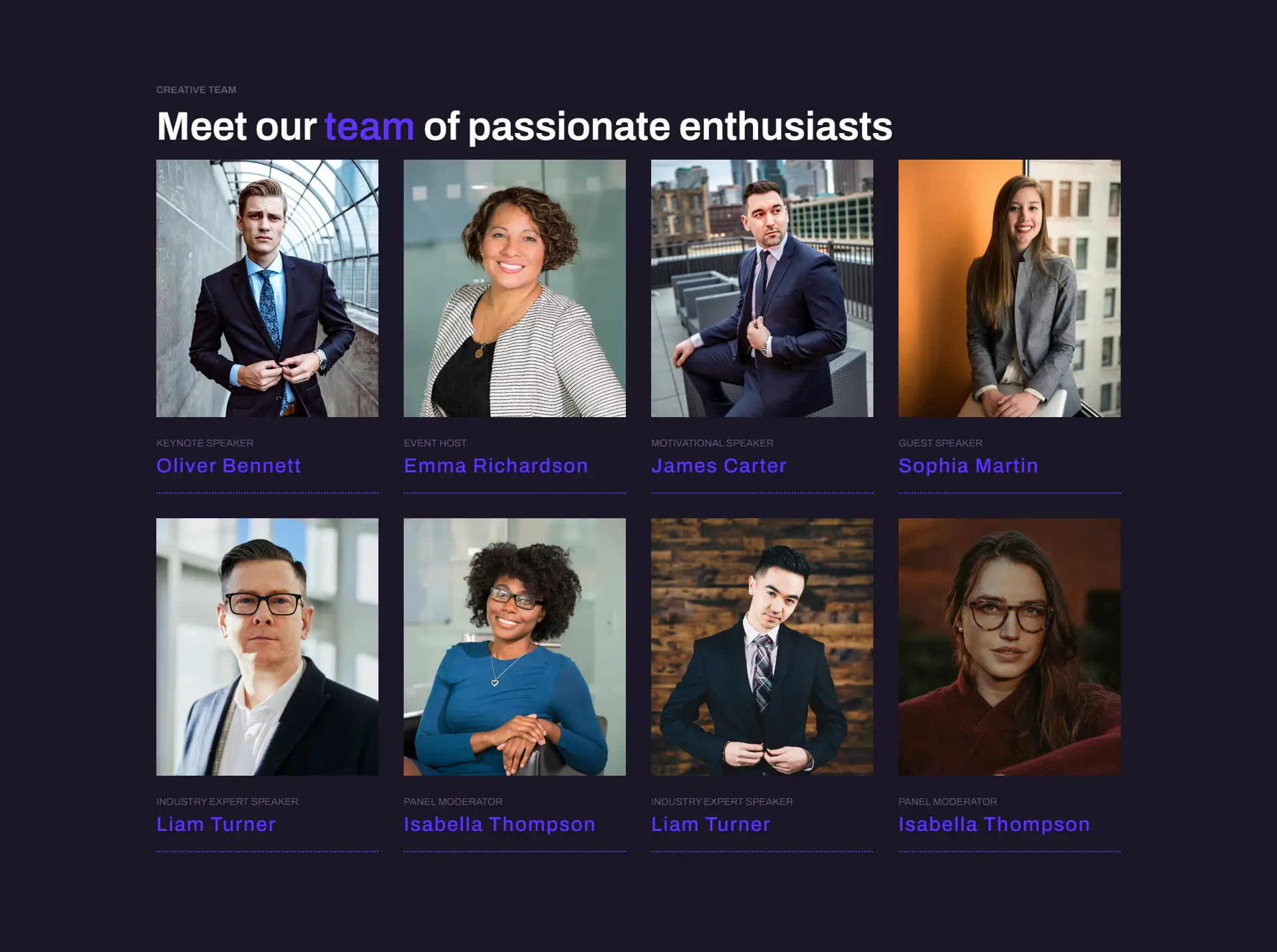Click the Emma Richardson name link
This screenshot has height=952, width=1277.
coord(496,466)
